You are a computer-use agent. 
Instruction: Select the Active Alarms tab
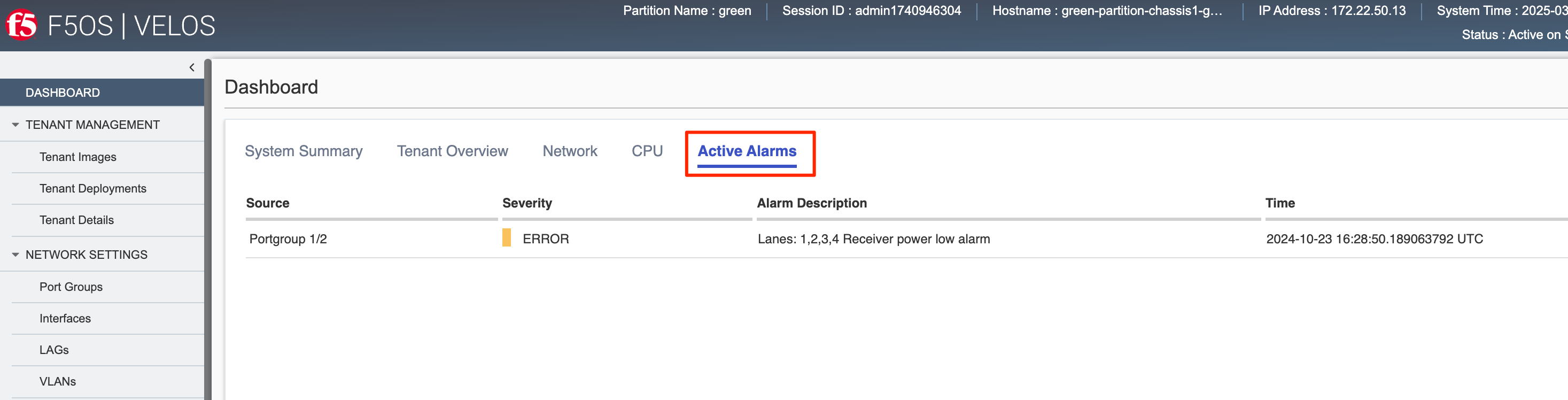[747, 151]
